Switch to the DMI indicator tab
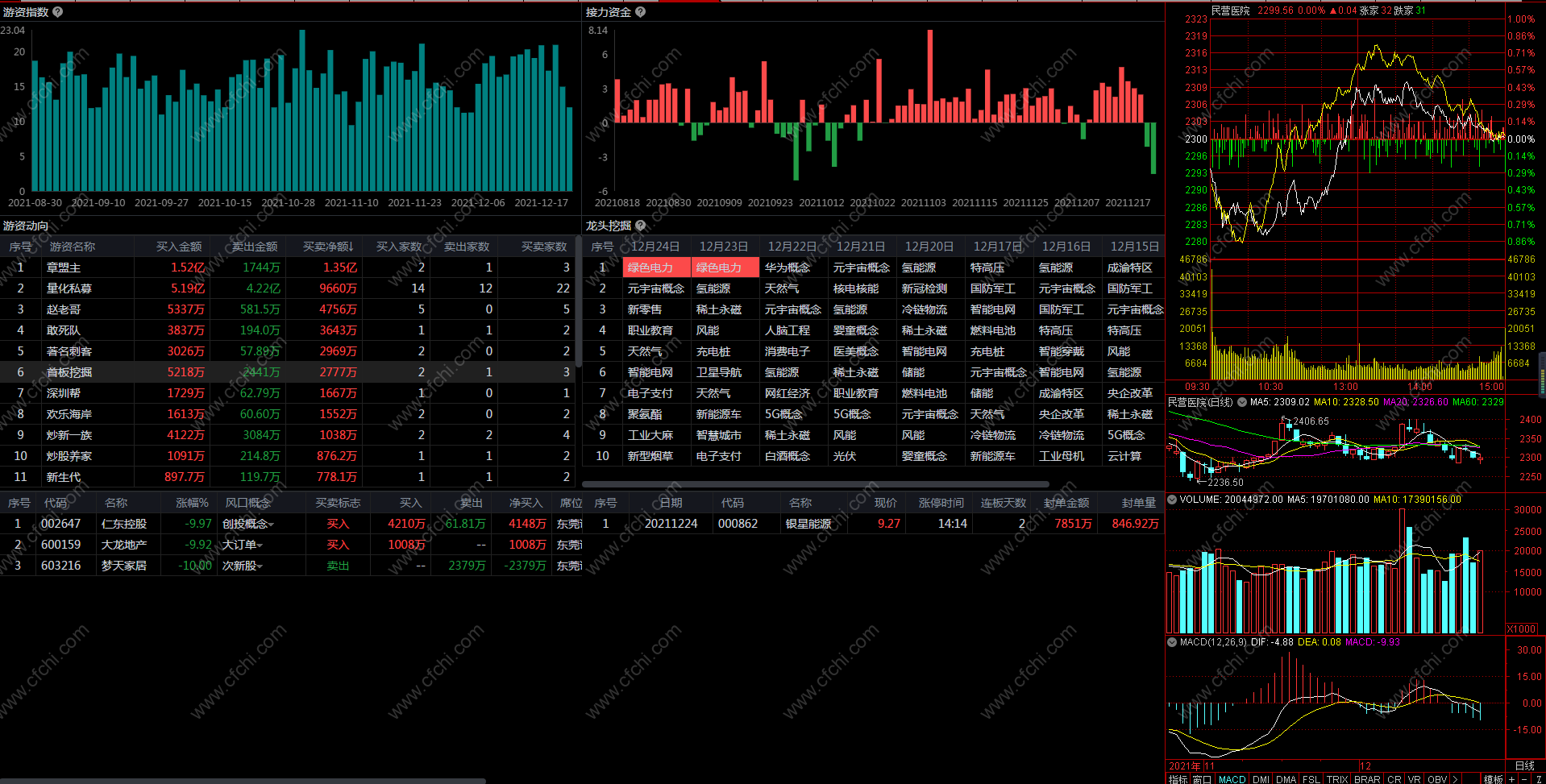This screenshot has width=1546, height=784. (1261, 779)
